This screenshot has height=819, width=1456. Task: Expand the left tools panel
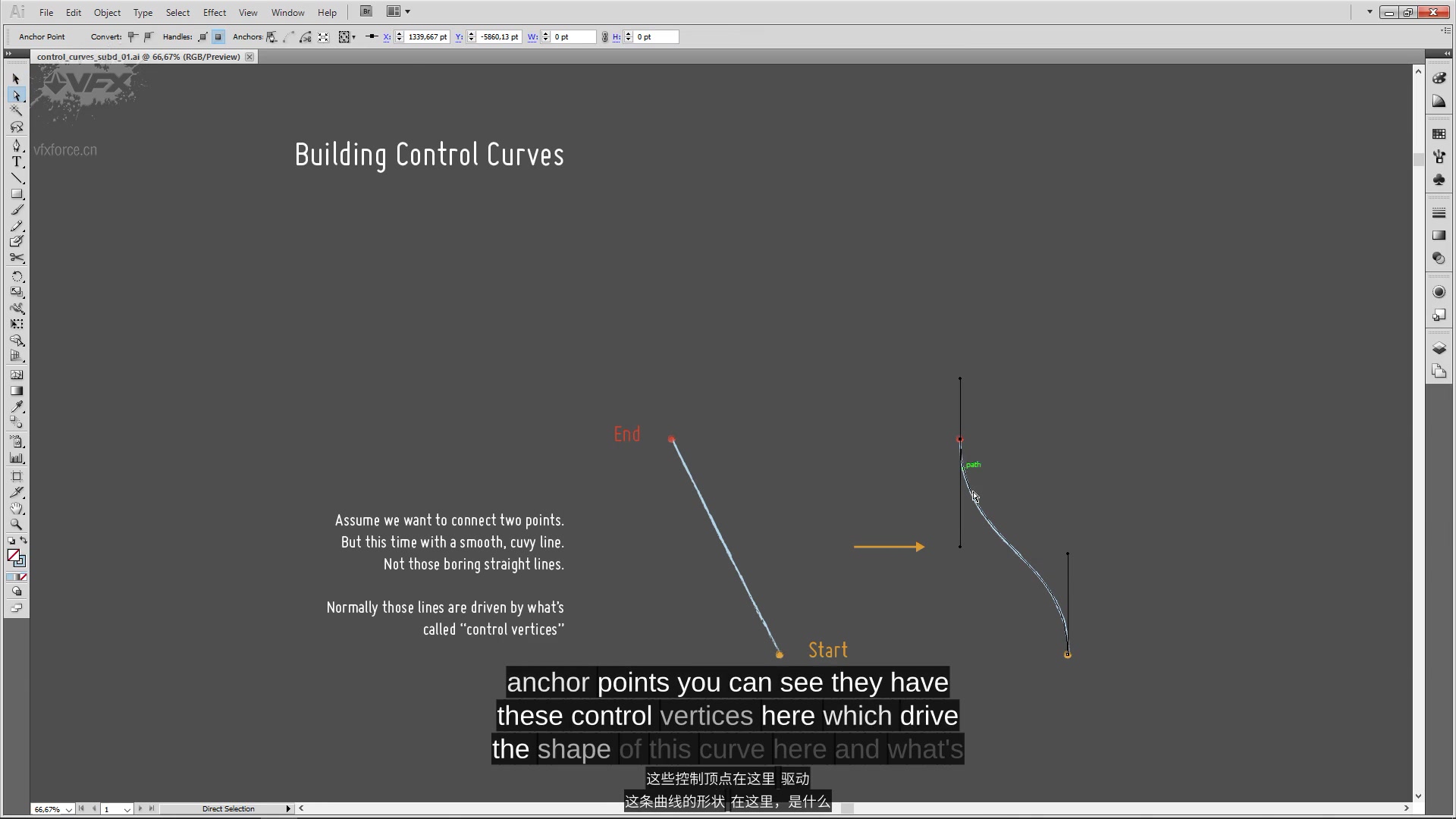coord(8,54)
